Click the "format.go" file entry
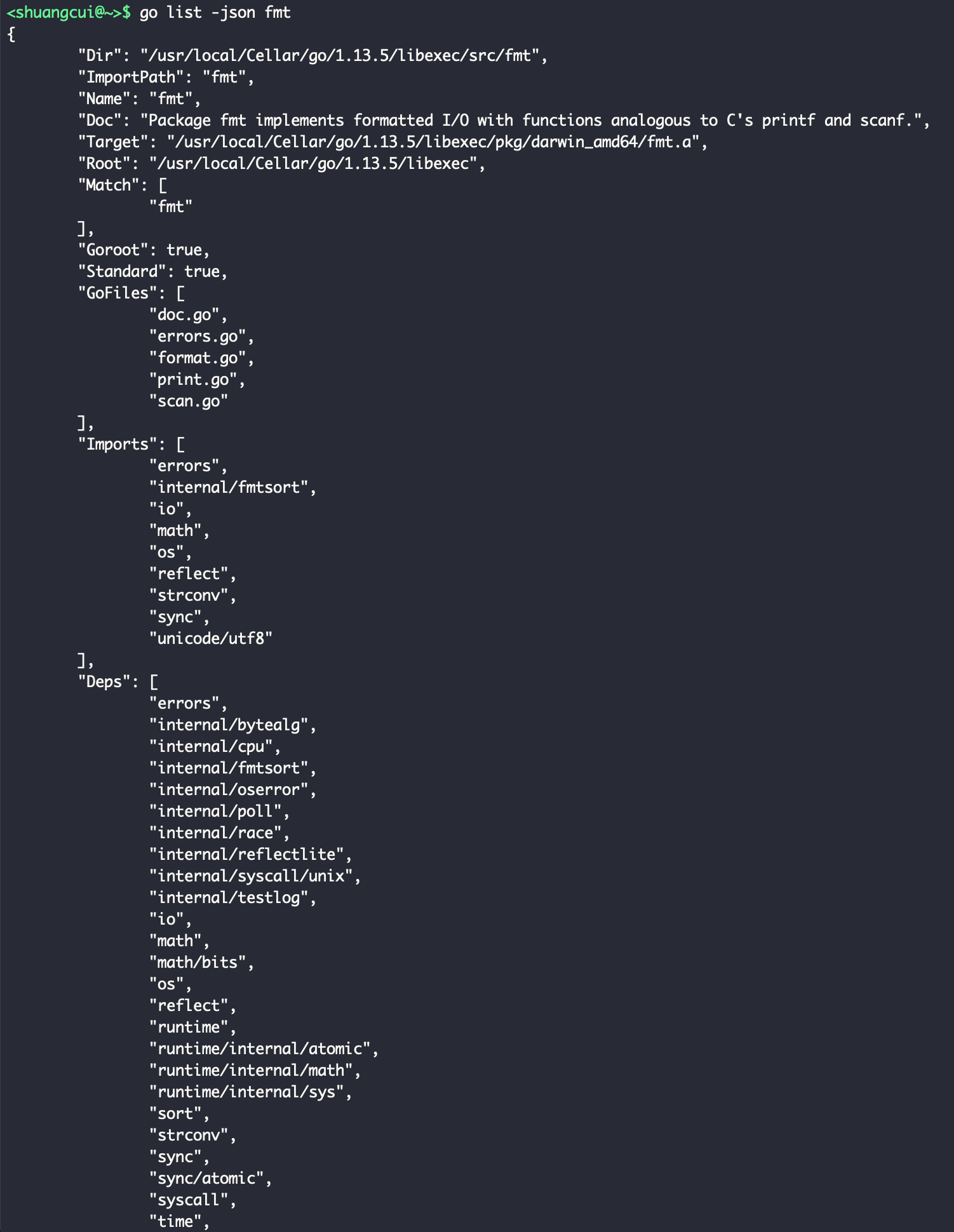Viewport: 954px width, 1232px height. point(197,358)
